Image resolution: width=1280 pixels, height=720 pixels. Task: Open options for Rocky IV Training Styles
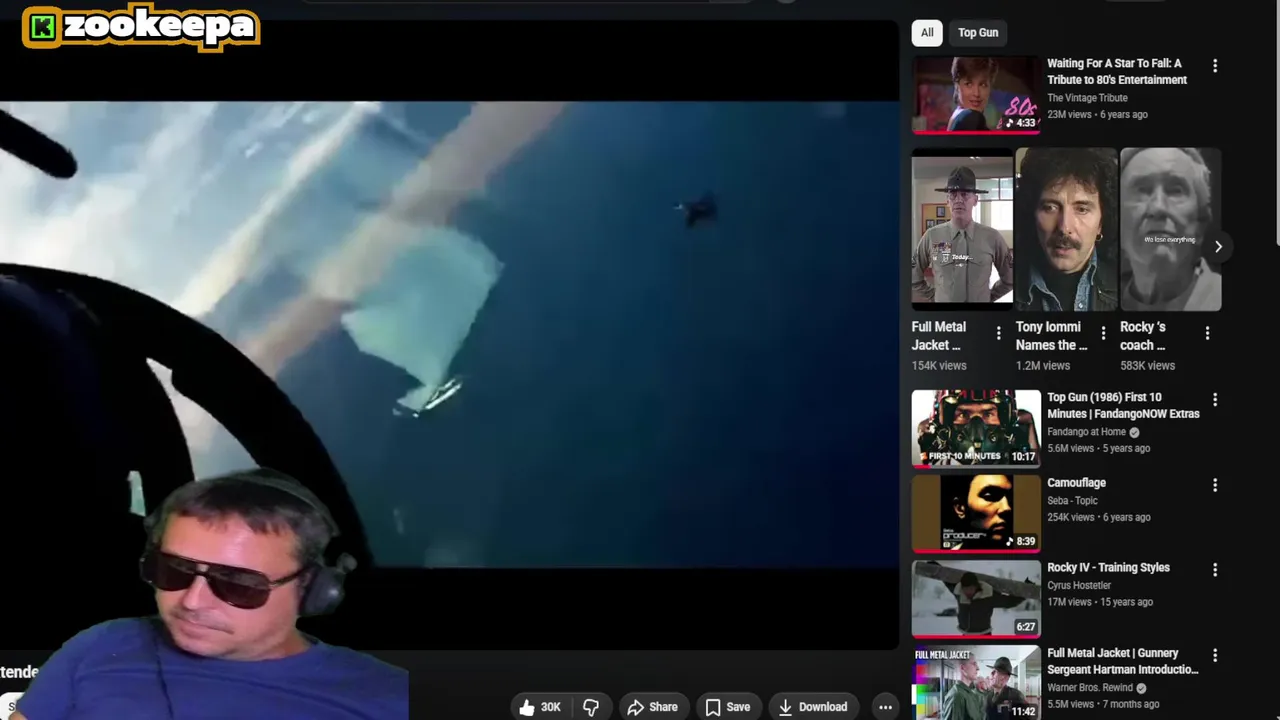(1215, 570)
